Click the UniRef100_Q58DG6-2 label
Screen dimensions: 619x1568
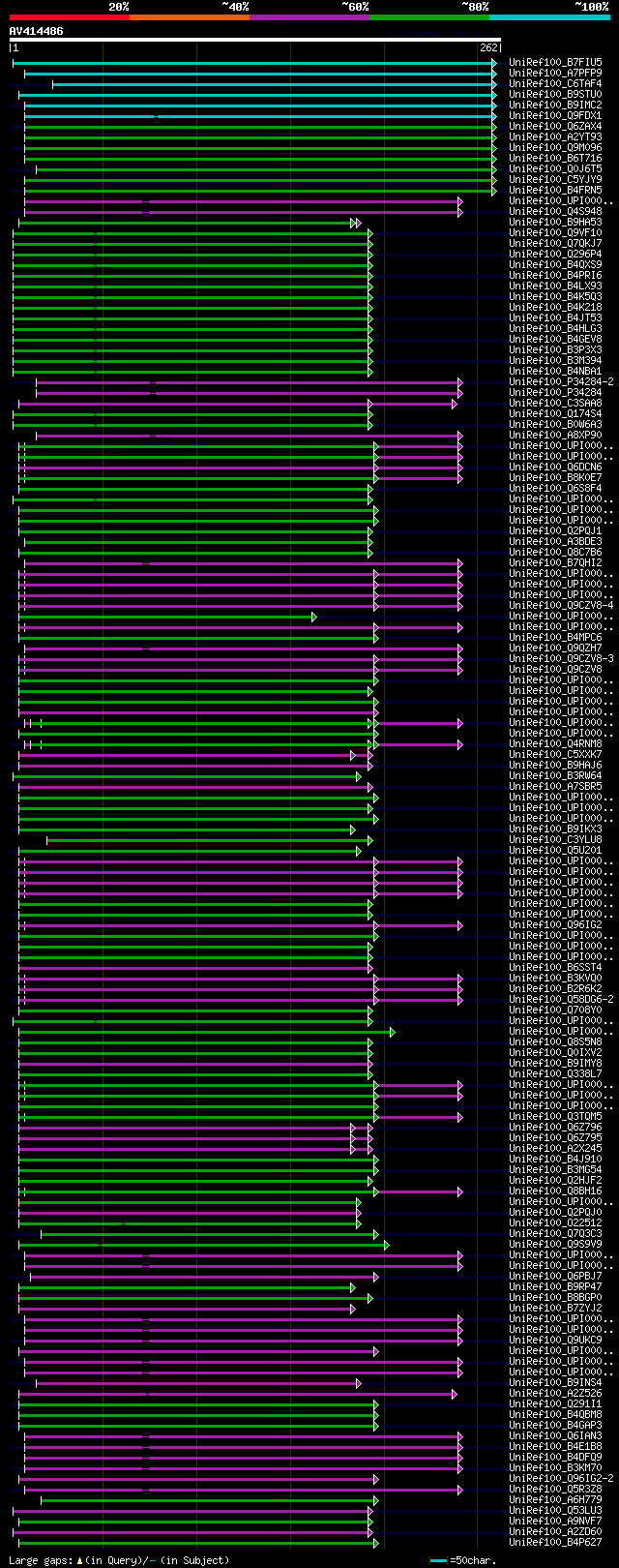point(561,999)
